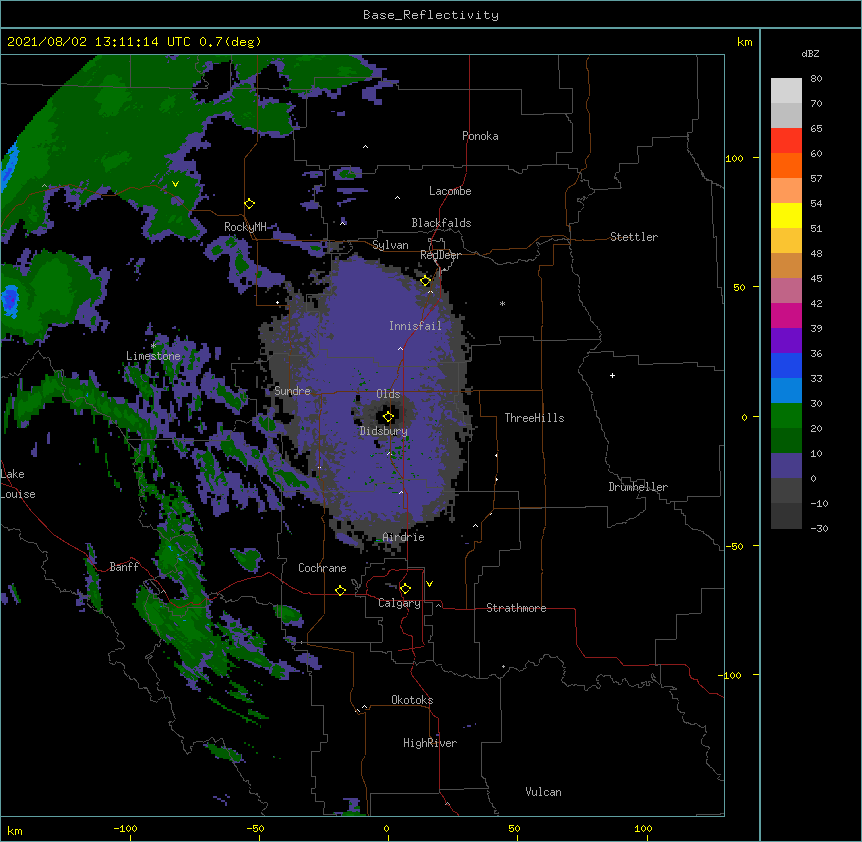Click the Sylvan town label
The height and width of the screenshot is (842, 862).
[390, 245]
